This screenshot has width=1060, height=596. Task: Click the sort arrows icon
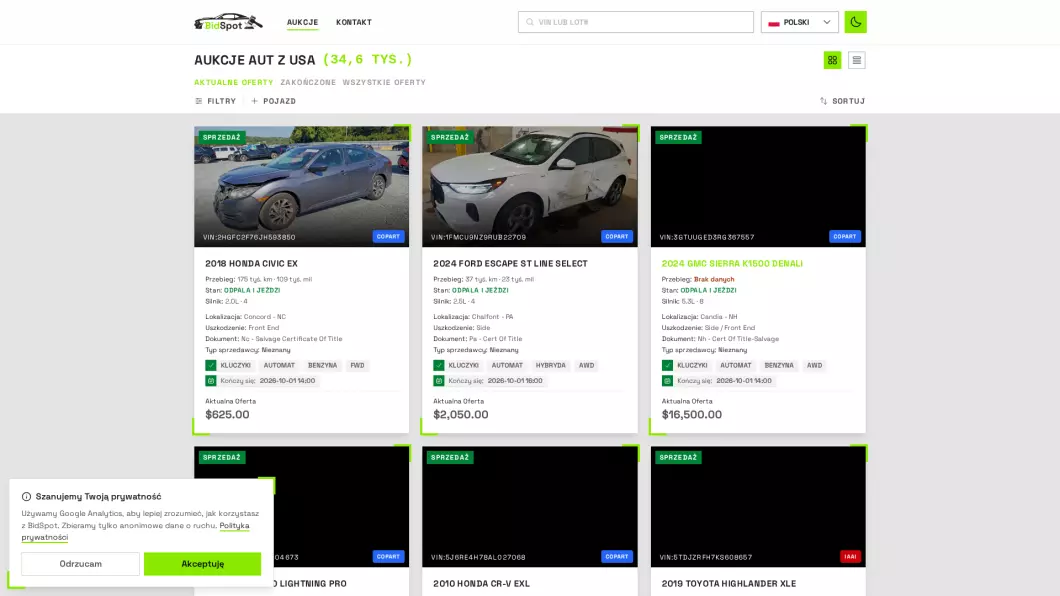(x=823, y=101)
